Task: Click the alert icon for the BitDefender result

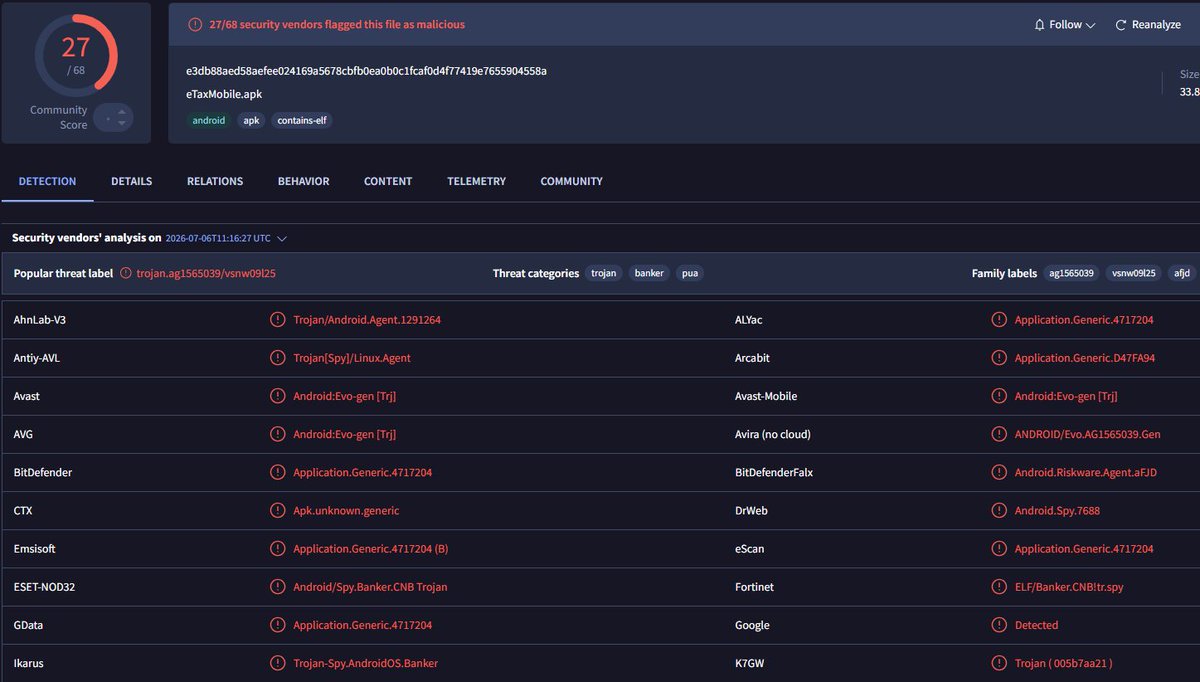Action: click(277, 472)
